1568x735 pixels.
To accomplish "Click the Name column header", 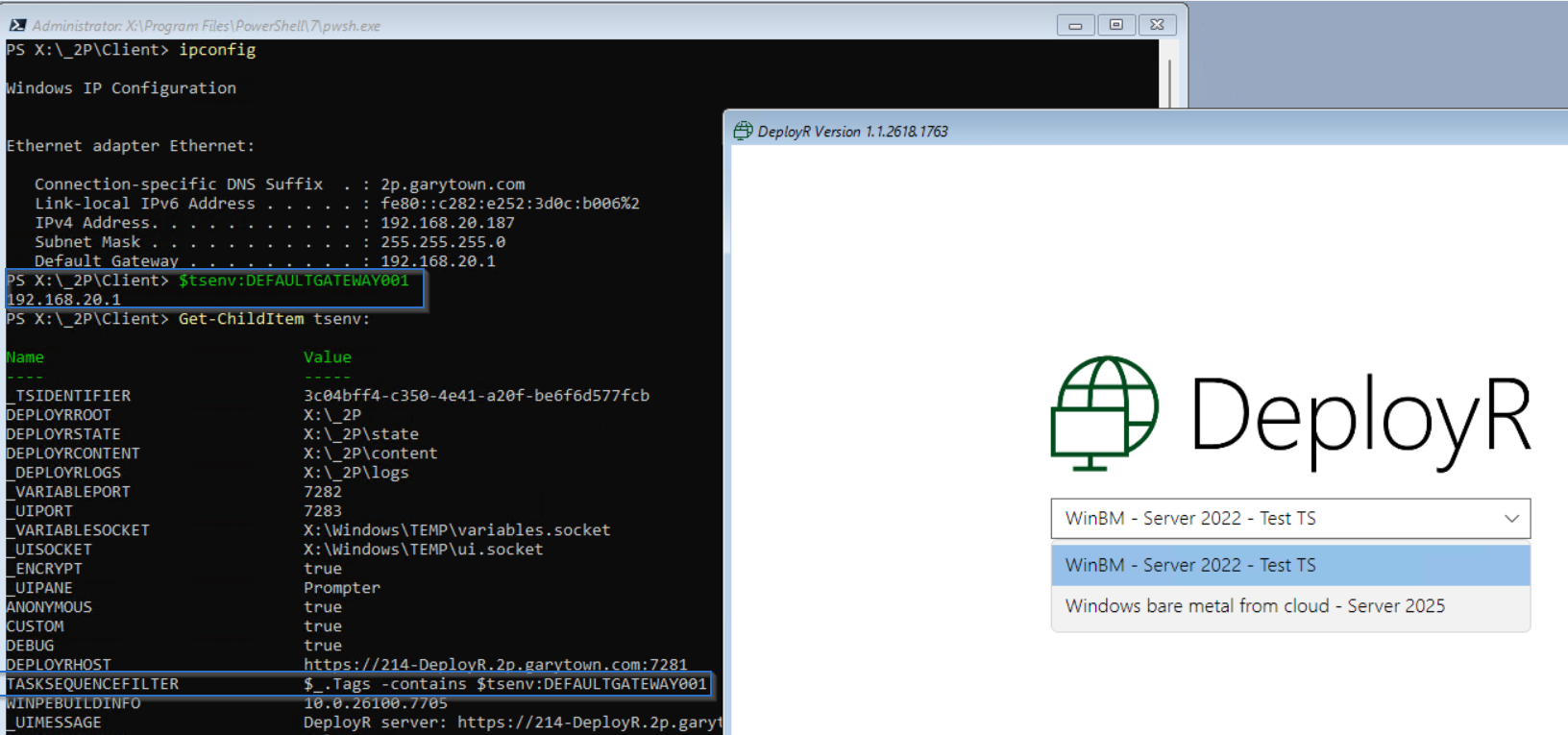I will 25,357.
